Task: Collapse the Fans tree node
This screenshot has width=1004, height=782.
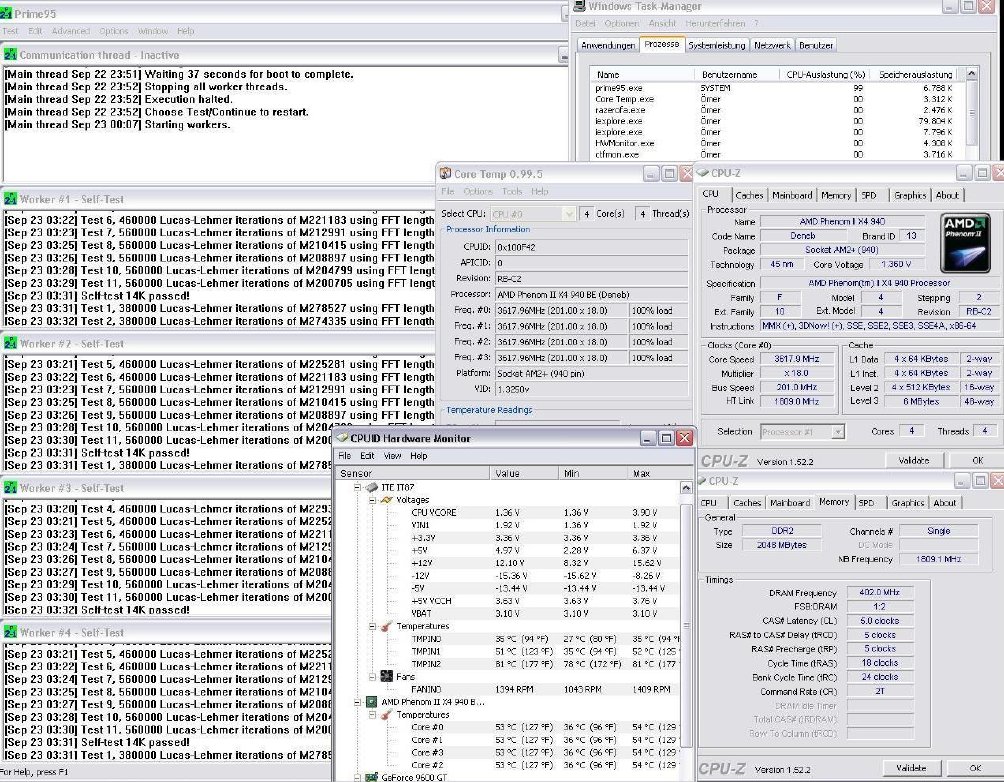Action: tap(373, 676)
